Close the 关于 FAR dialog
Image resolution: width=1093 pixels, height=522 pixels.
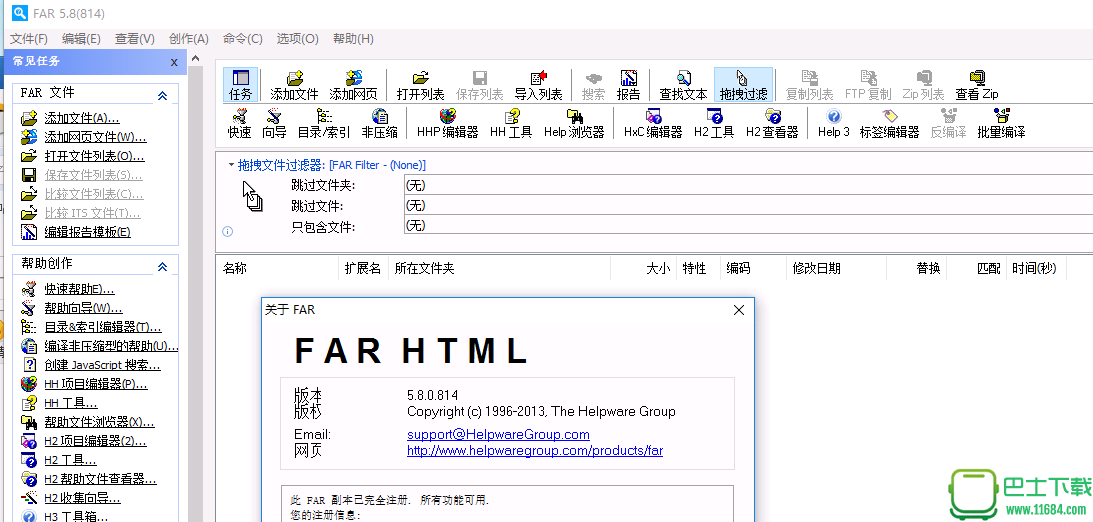click(x=739, y=310)
